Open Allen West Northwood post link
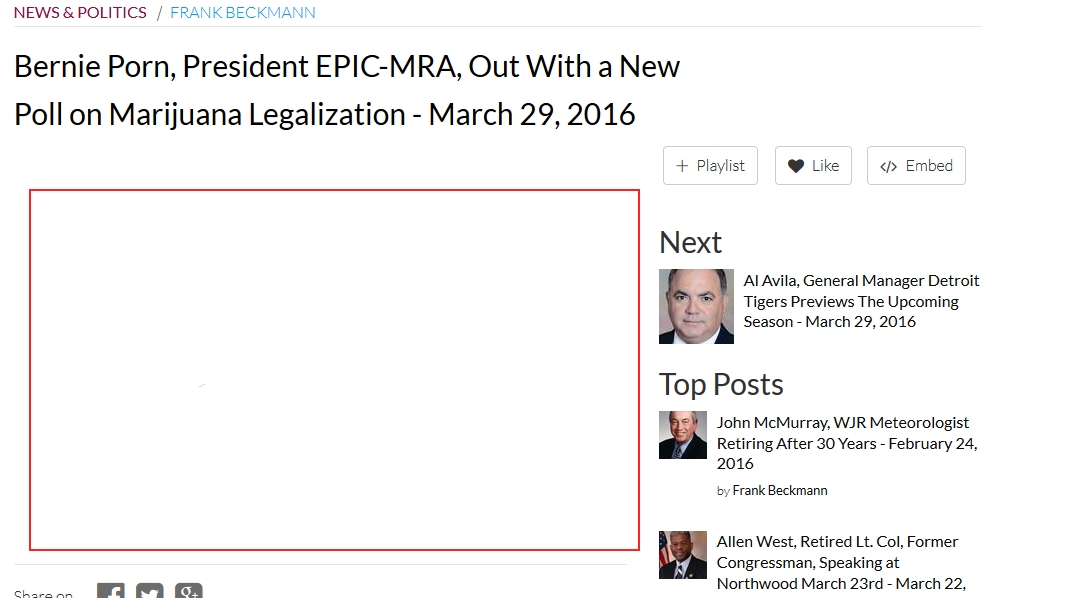The height and width of the screenshot is (598, 1074). pyautogui.click(x=841, y=562)
